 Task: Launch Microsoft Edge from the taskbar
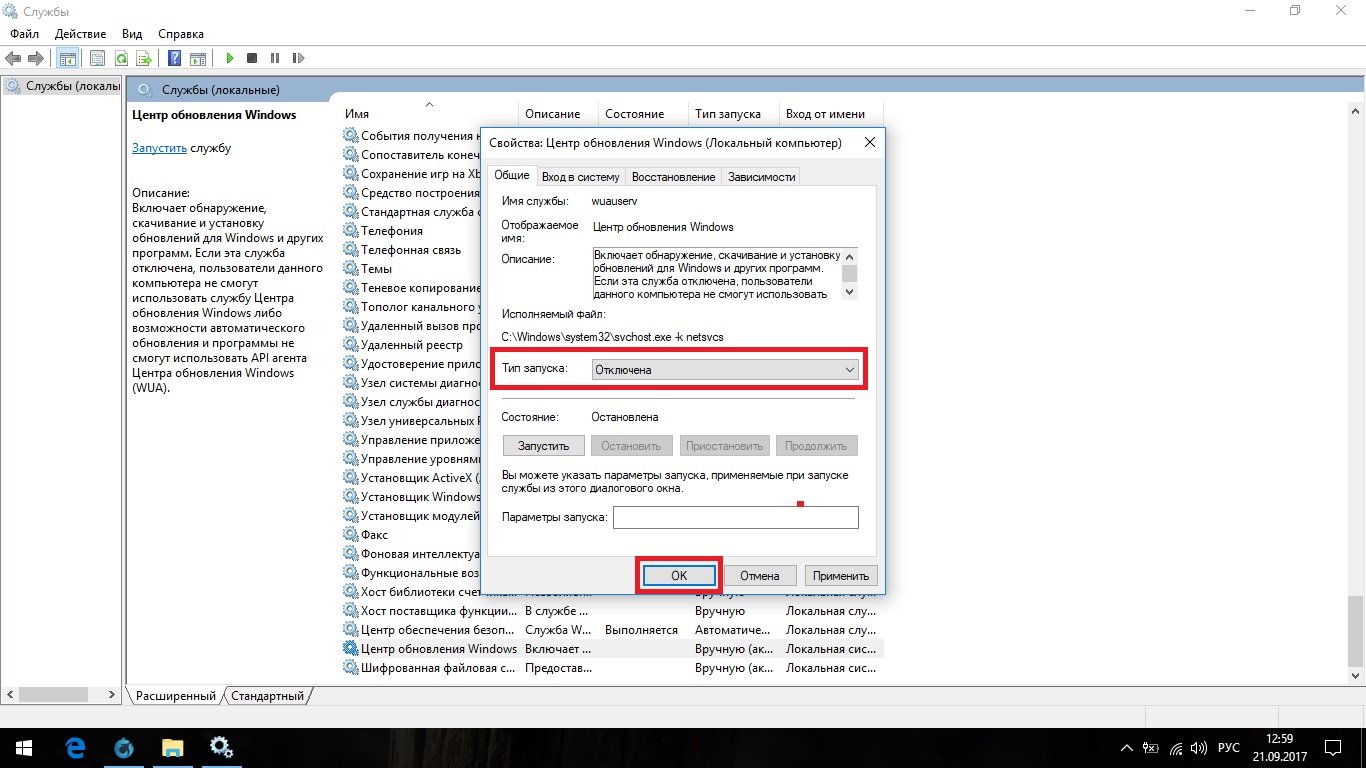click(75, 748)
